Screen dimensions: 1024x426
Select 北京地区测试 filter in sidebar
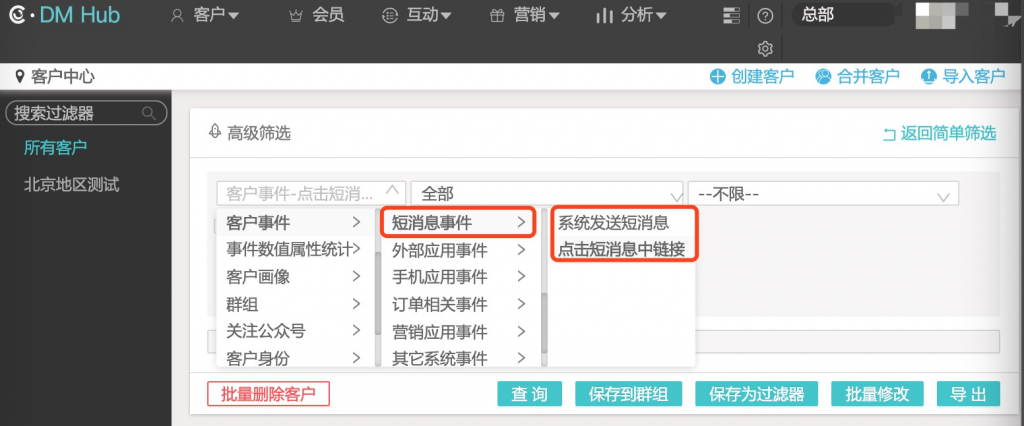(x=72, y=184)
